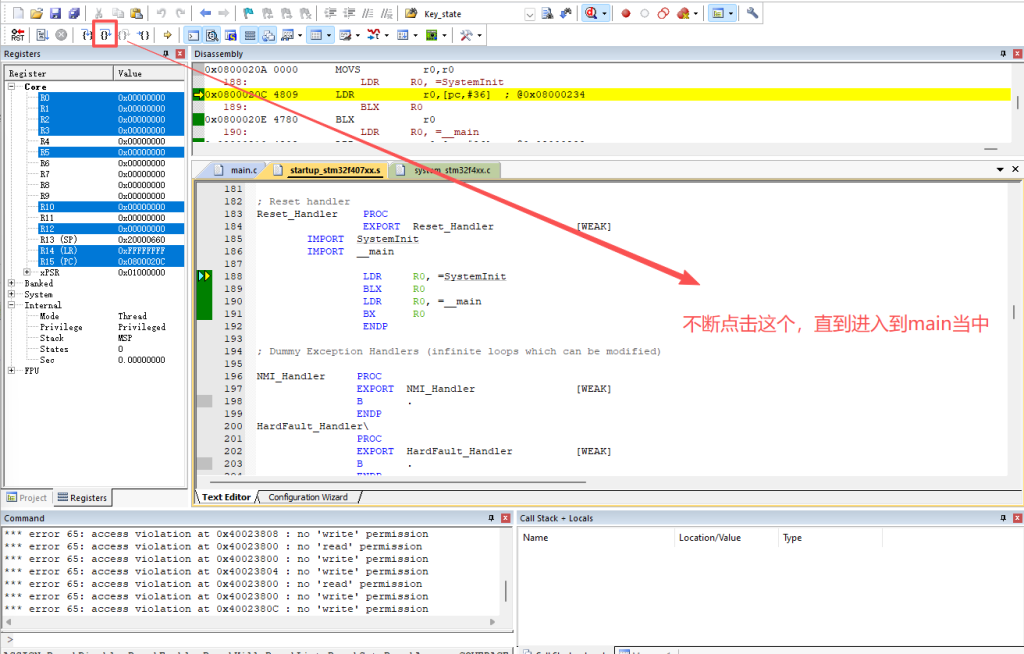Expand the FPU registers node
Viewport: 1024px width, 654px height.
coord(12,370)
